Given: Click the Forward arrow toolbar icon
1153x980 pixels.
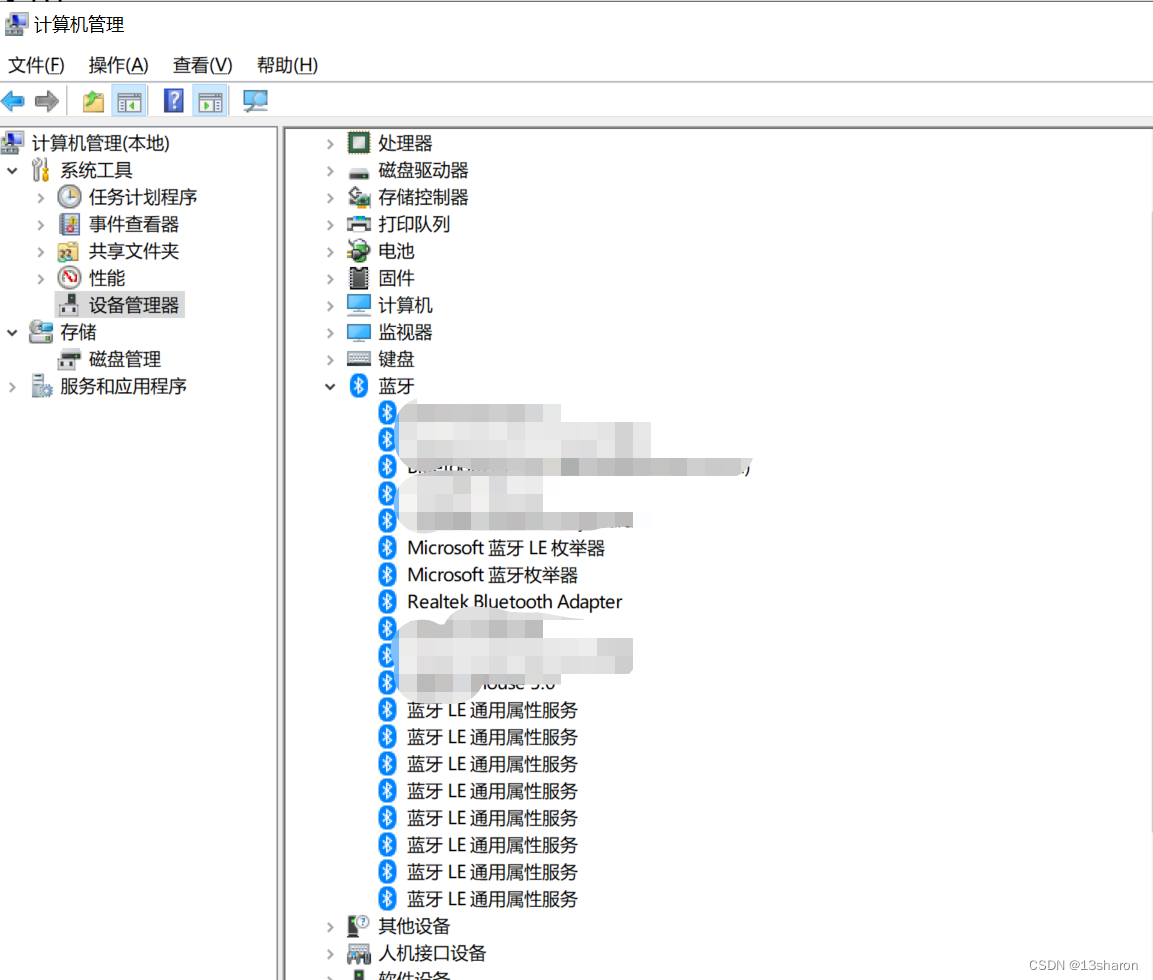Looking at the screenshot, I should click(x=46, y=101).
